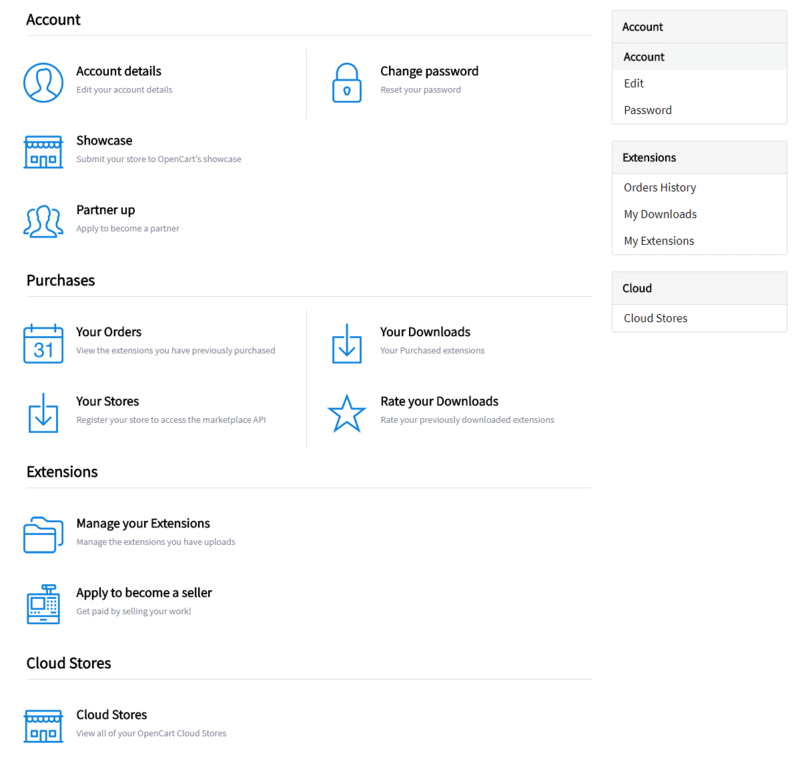
Task: Click the Change password padlock icon
Action: [x=346, y=82]
